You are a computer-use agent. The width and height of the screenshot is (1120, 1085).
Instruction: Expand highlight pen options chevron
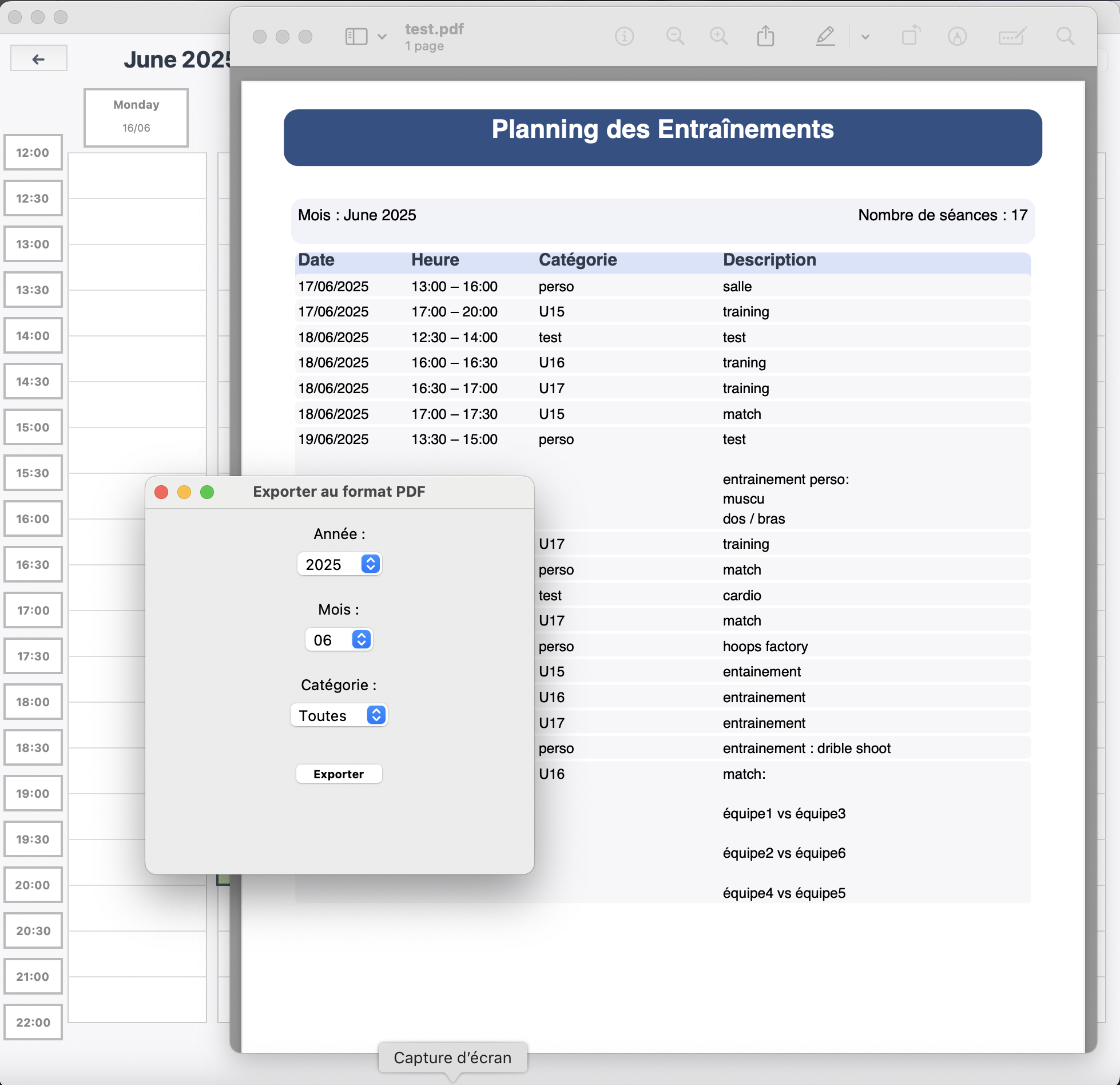pyautogui.click(x=865, y=37)
